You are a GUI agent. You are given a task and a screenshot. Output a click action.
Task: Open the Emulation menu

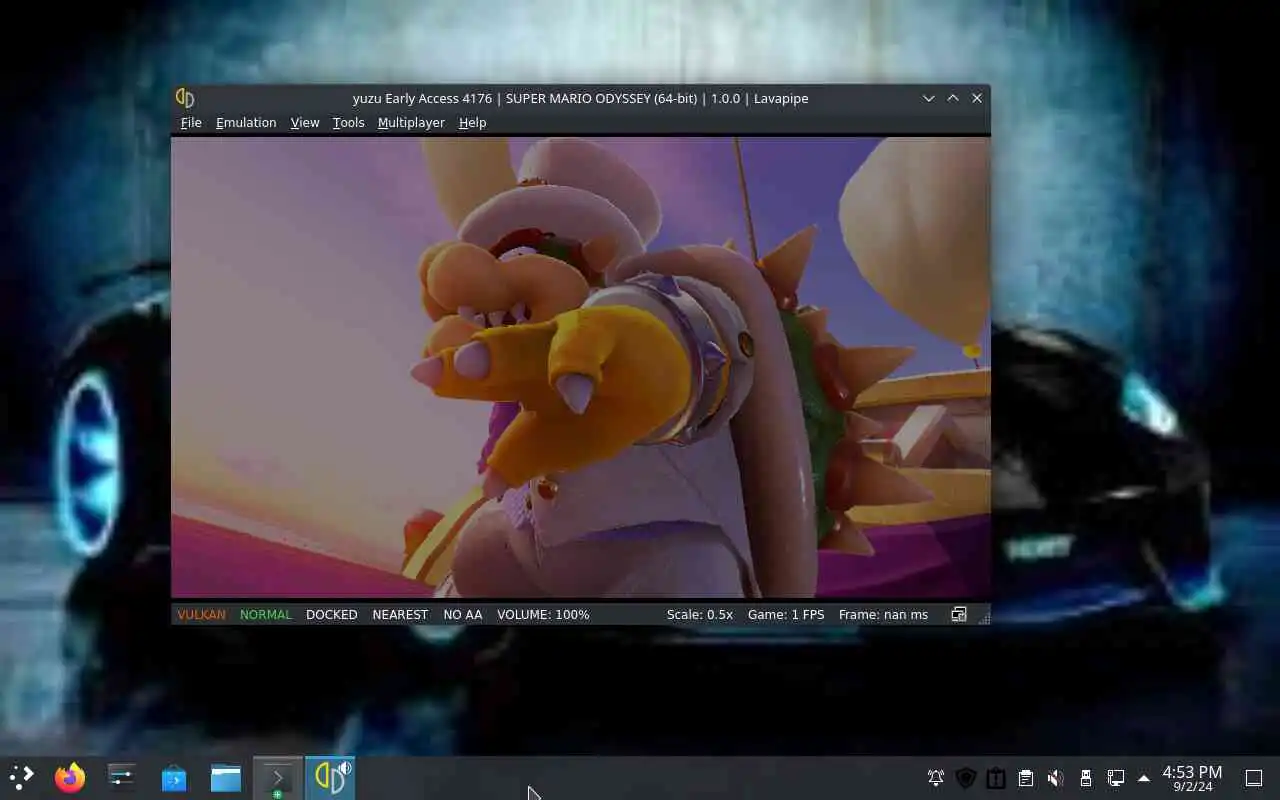pos(245,122)
